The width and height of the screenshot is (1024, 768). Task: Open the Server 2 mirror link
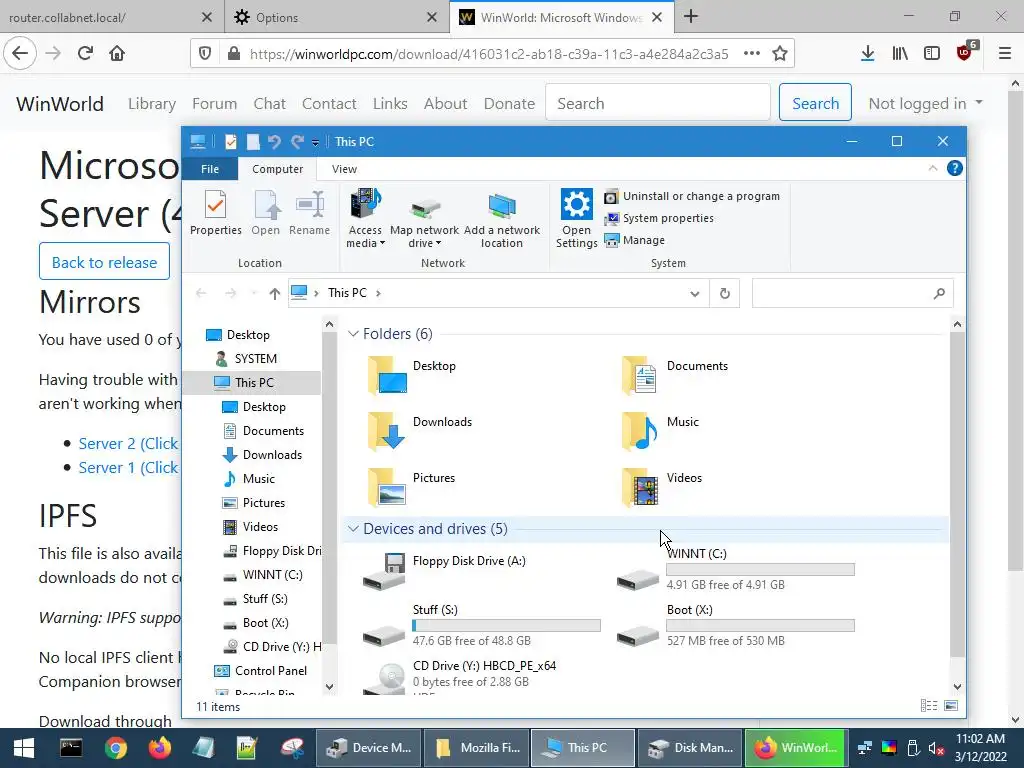129,443
